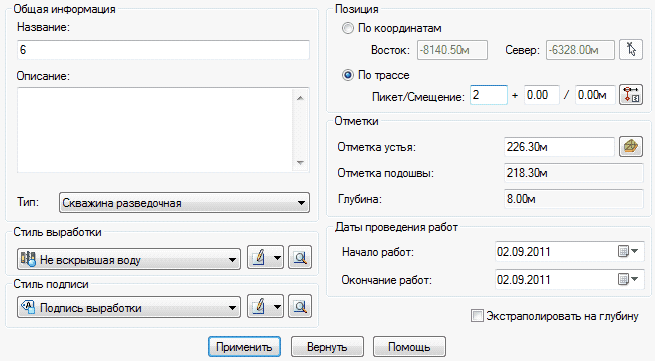Expand arrow beside label style edit button

tap(278, 306)
